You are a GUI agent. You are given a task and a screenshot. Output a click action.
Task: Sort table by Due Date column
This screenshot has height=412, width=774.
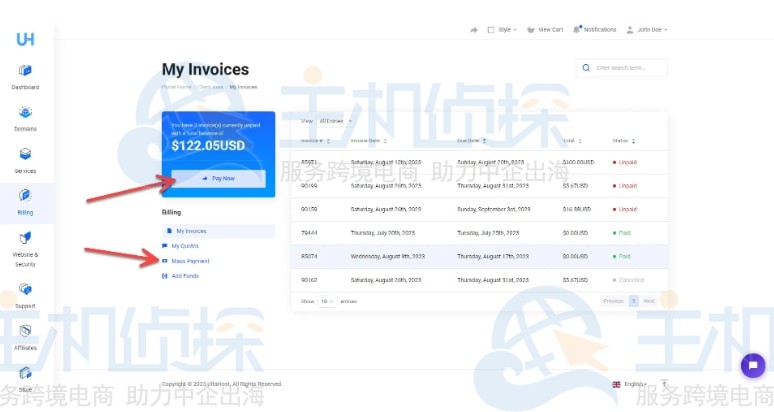(471, 141)
